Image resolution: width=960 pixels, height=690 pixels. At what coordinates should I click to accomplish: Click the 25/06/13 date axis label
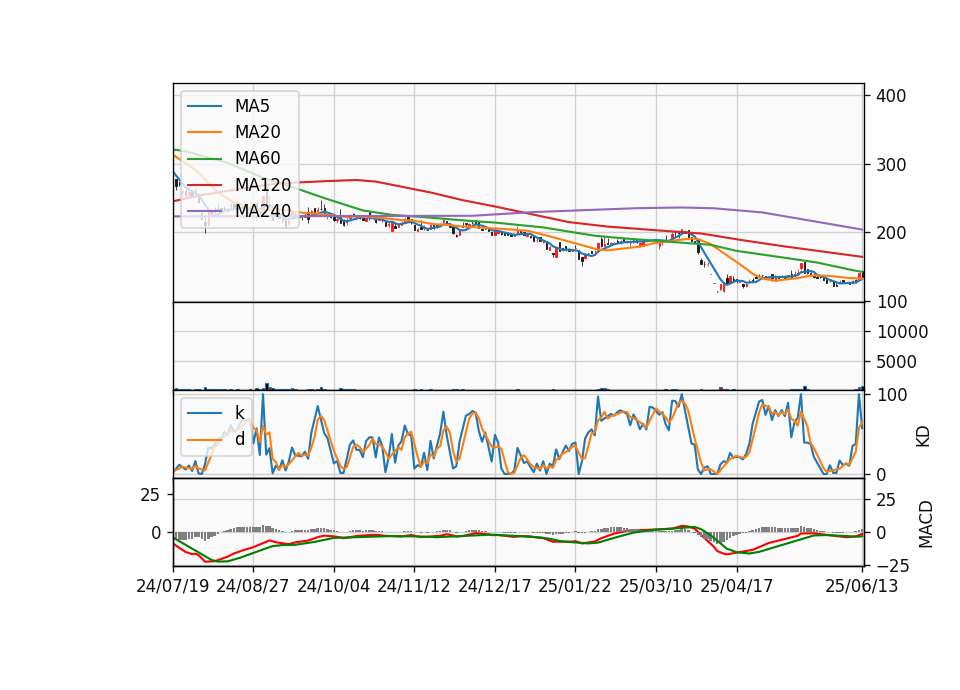pyautogui.click(x=862, y=586)
